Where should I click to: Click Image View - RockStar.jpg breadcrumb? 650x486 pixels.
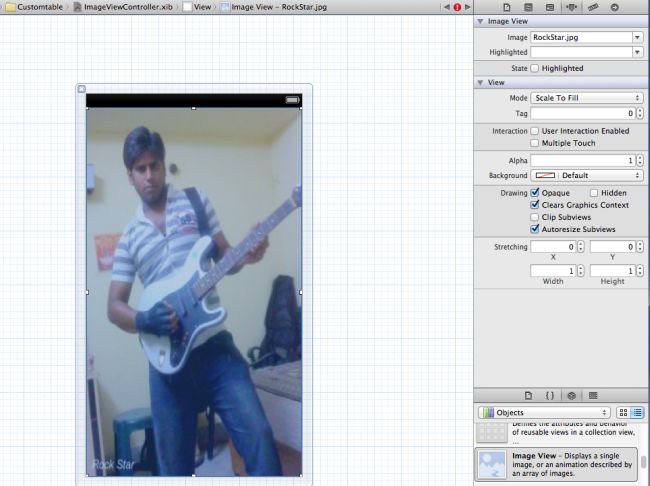point(274,7)
